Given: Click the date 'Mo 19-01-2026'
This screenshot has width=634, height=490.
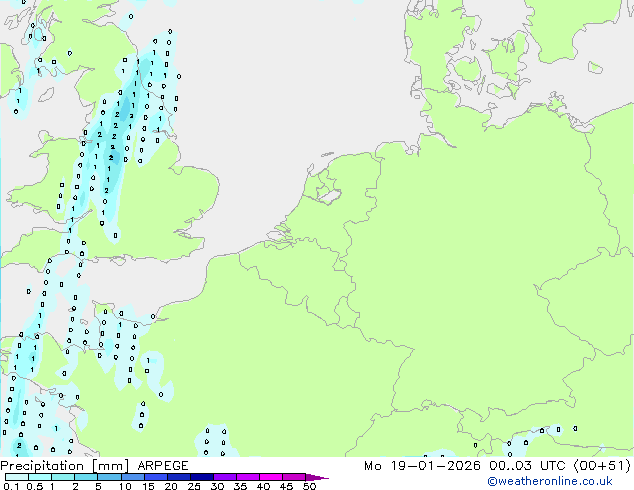Looking at the screenshot, I should click(422, 466).
